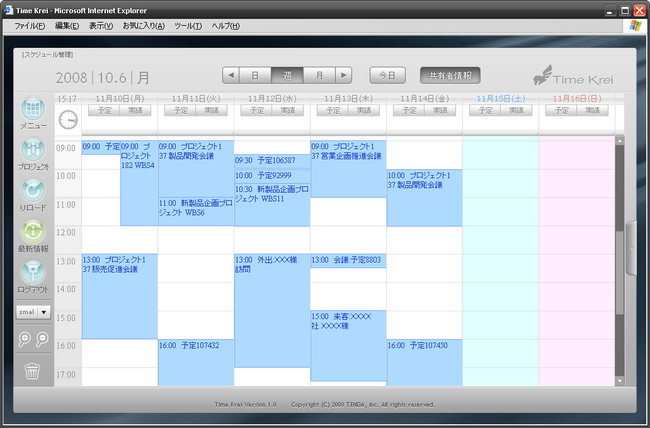Open the ツール(T) menu
This screenshot has height=428, width=650.
coord(188,26)
